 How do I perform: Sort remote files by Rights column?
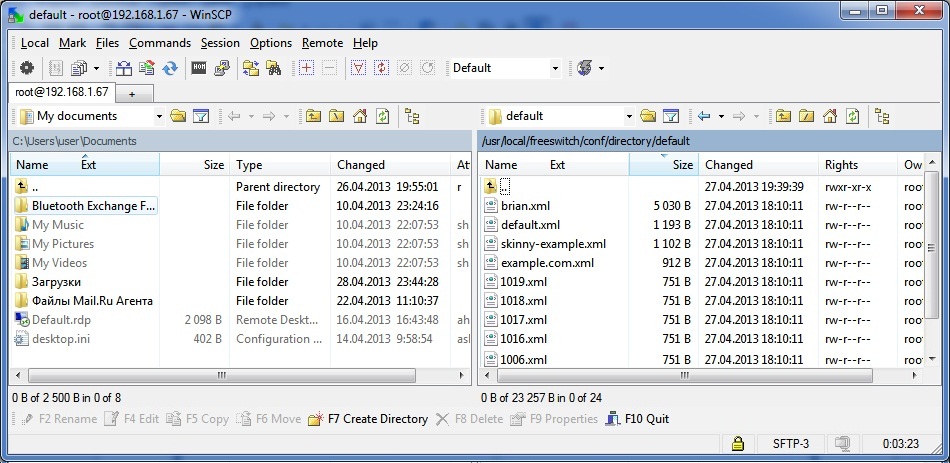(x=857, y=165)
